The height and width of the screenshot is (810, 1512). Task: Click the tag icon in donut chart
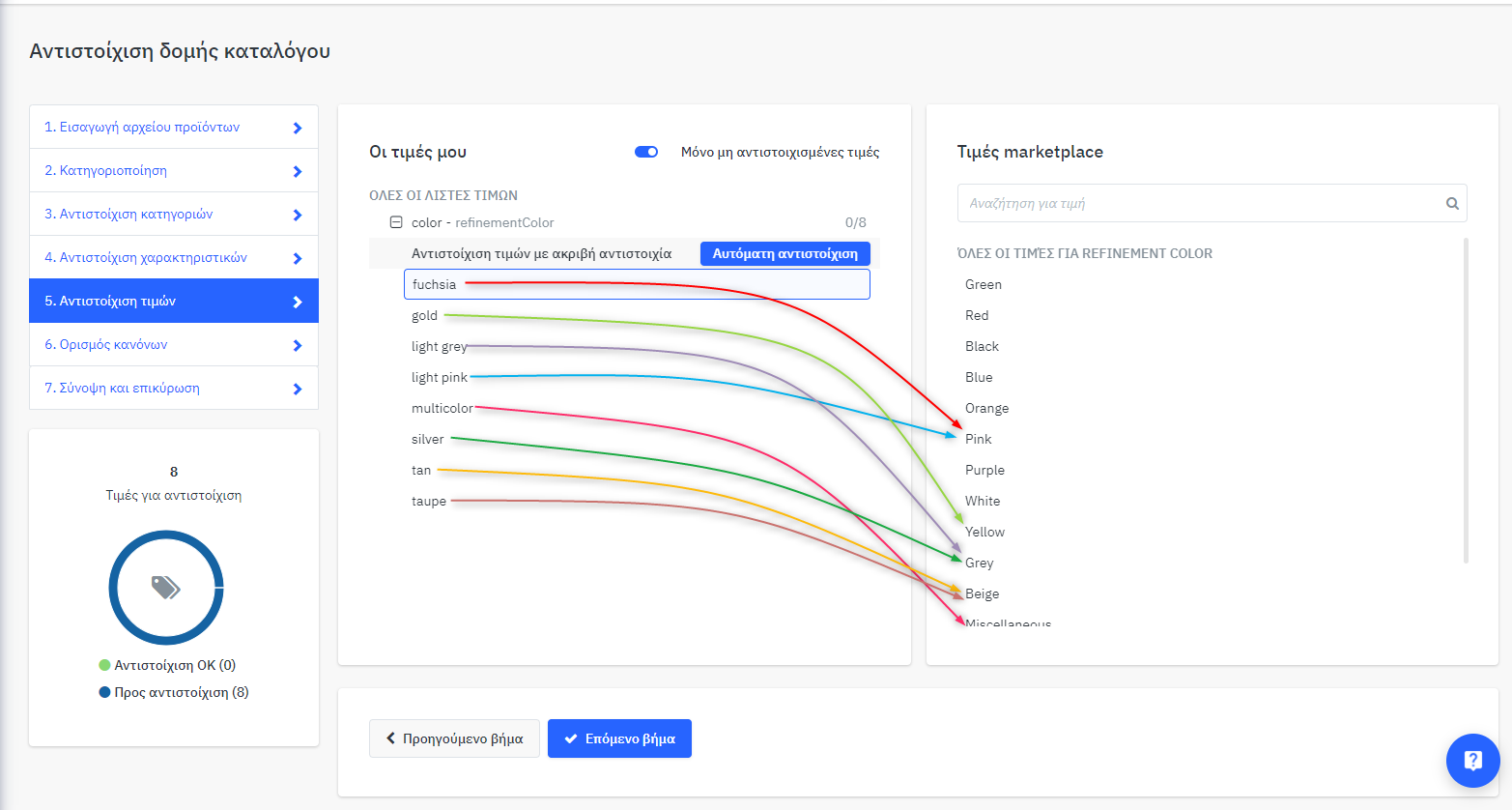pyautogui.click(x=166, y=587)
